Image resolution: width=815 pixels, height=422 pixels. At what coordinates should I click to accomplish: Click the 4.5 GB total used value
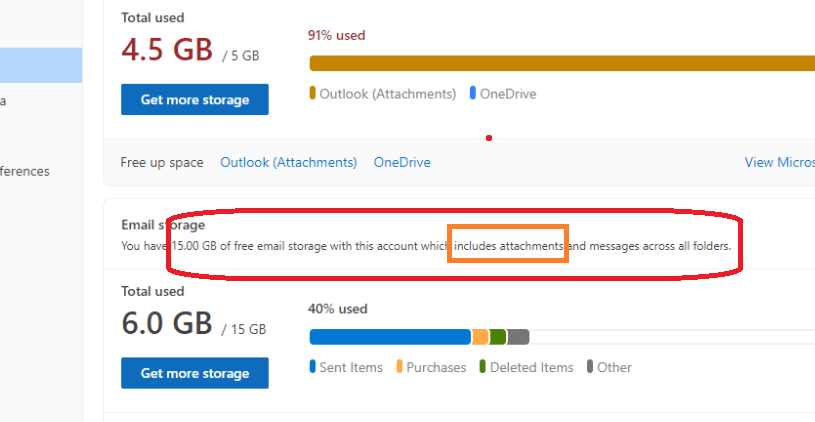167,49
